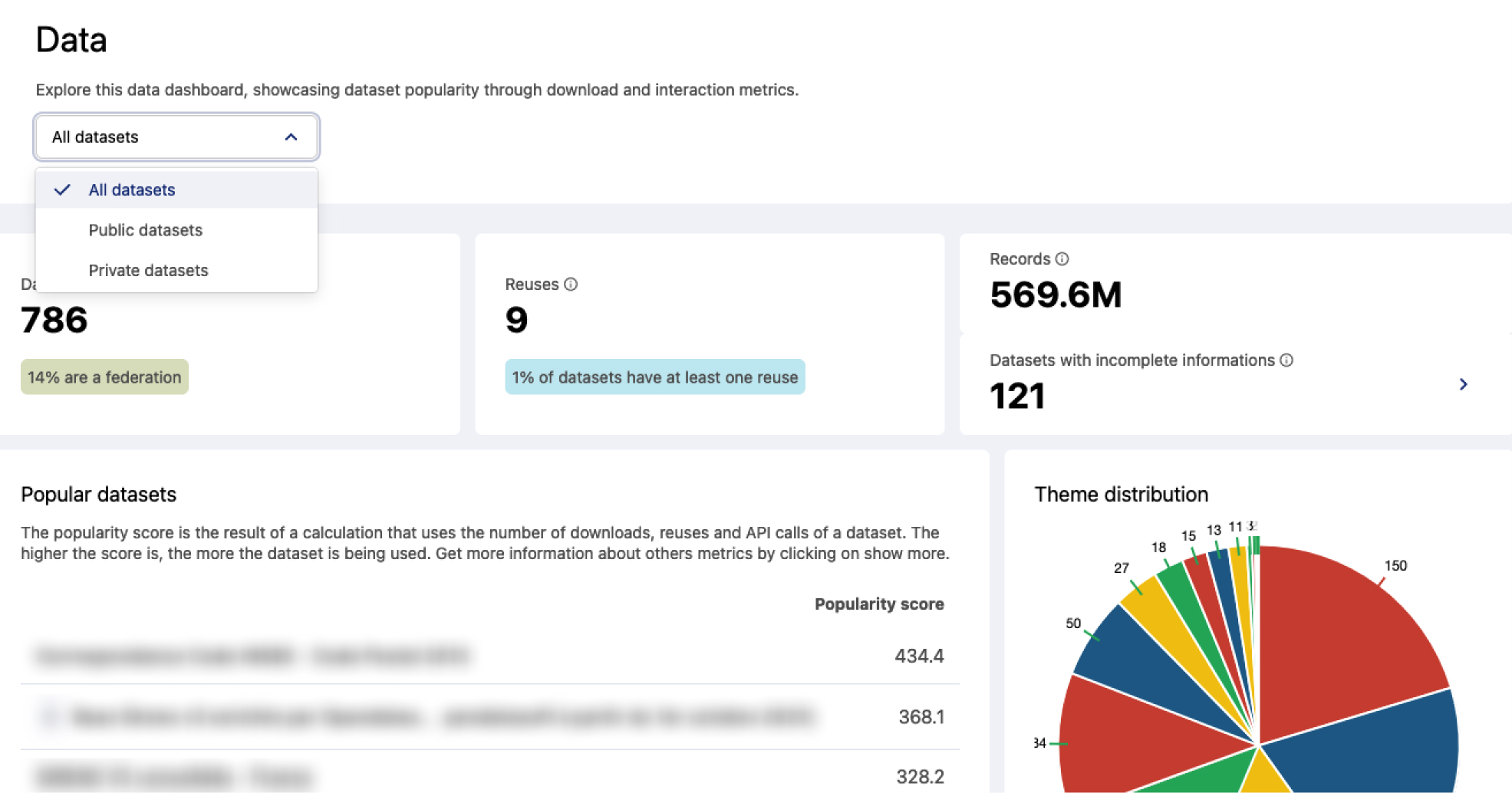Image resolution: width=1512 pixels, height=793 pixels.
Task: Click the 1% of datasets reuse badge
Action: point(654,377)
